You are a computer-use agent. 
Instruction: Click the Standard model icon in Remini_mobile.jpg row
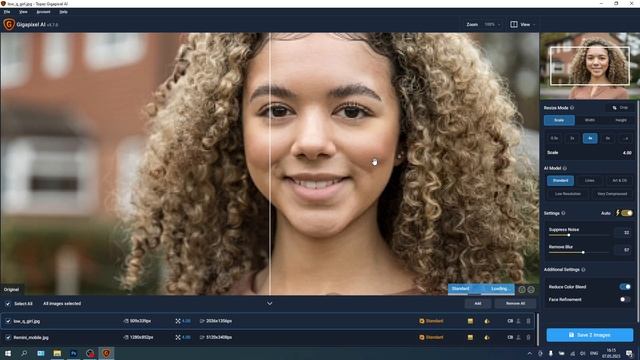pos(422,338)
